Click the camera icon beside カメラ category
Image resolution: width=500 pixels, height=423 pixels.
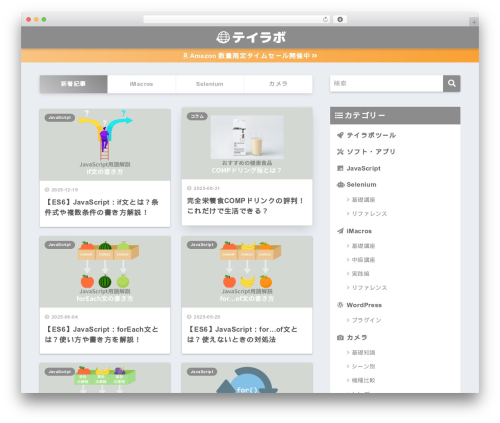[x=340, y=338]
